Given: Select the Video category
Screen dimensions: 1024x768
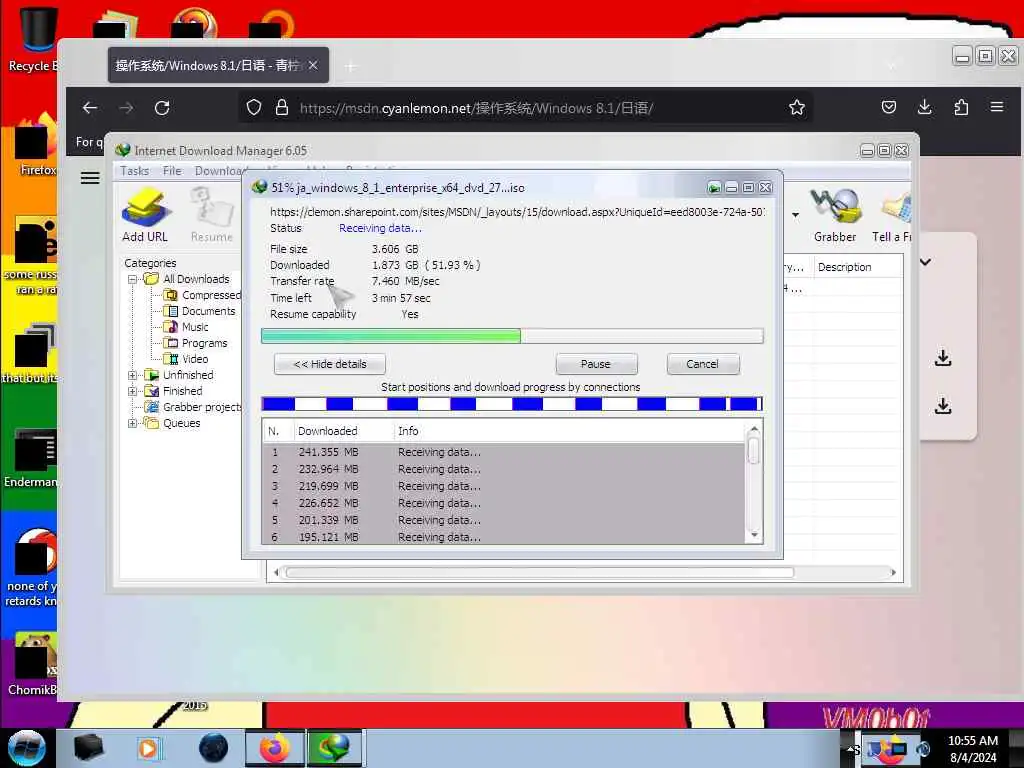Looking at the screenshot, I should [186, 359].
